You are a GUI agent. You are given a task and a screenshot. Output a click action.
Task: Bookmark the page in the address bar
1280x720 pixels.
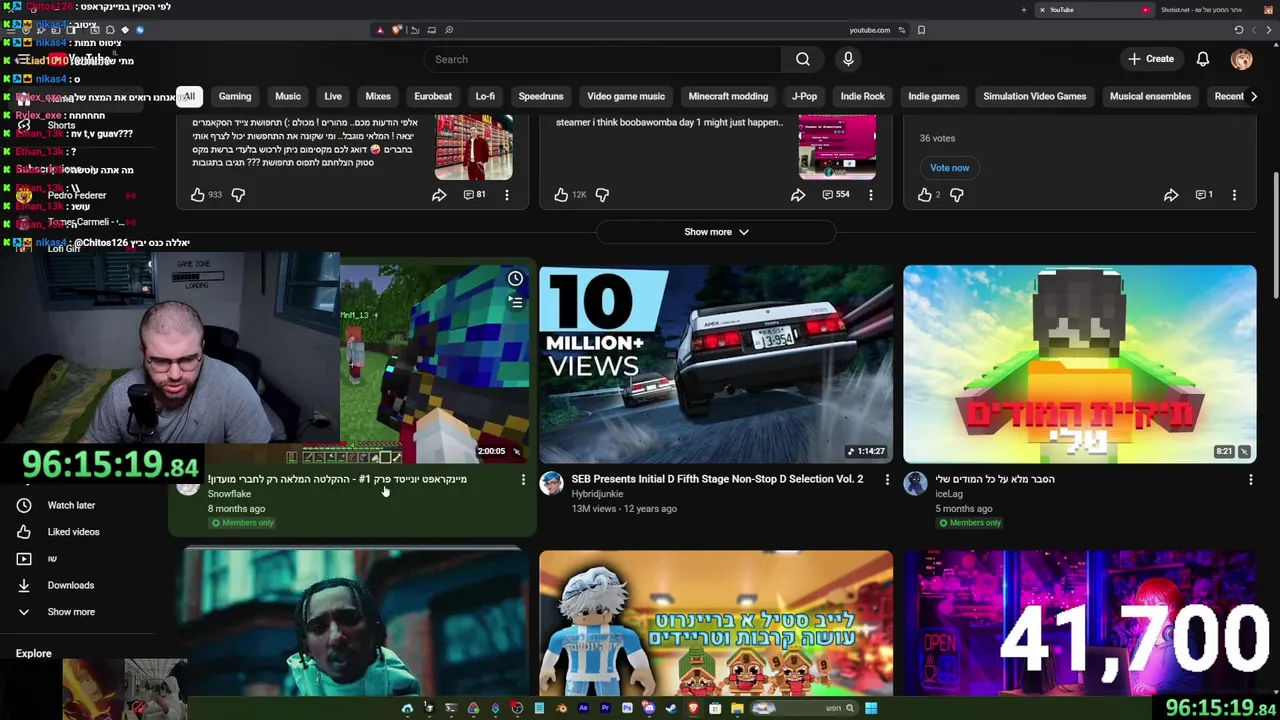click(921, 30)
